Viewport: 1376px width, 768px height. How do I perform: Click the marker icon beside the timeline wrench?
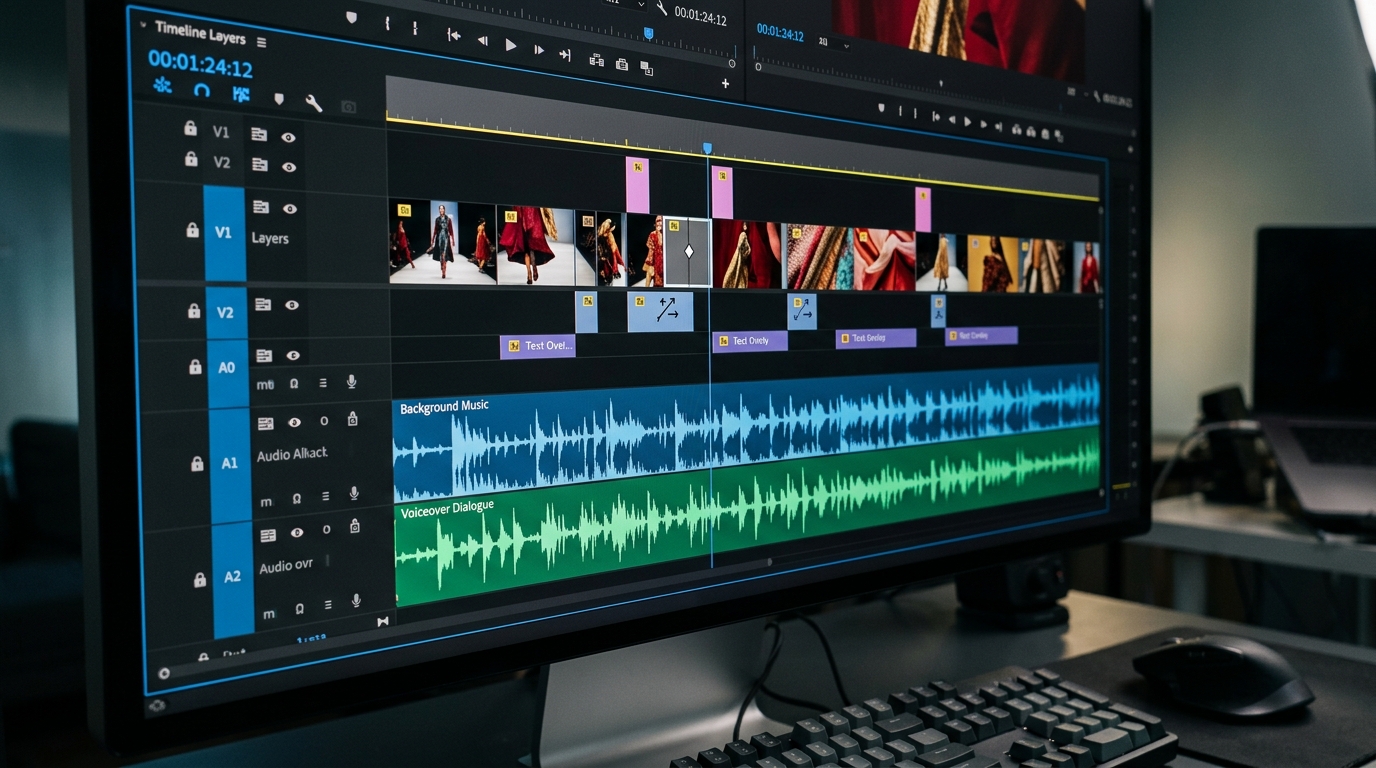pyautogui.click(x=279, y=99)
